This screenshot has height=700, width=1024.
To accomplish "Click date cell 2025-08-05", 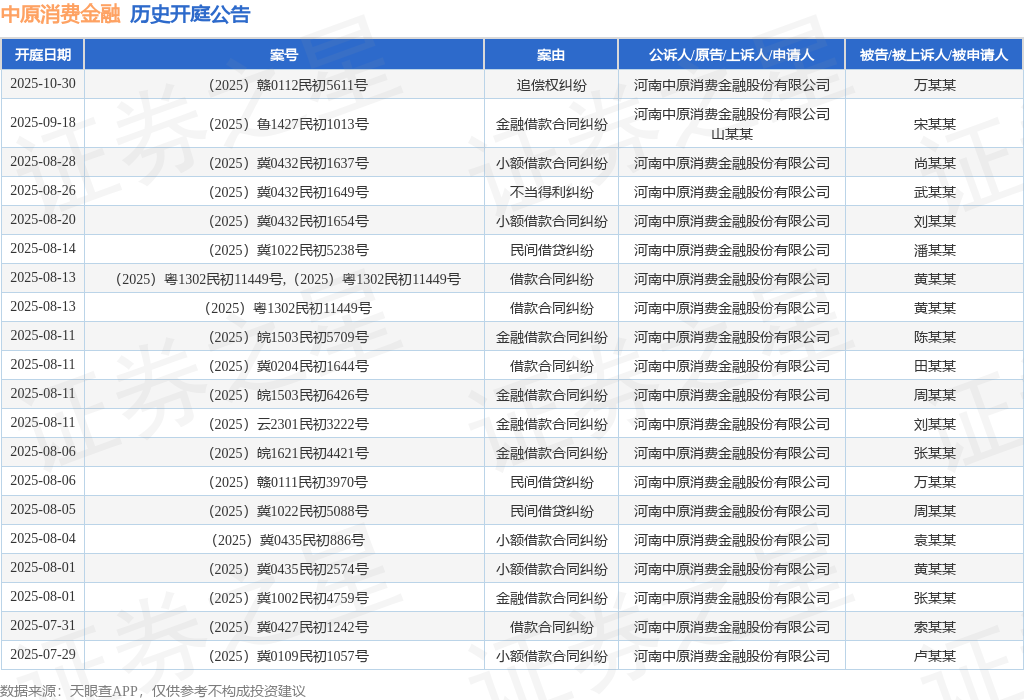I will (42, 509).
